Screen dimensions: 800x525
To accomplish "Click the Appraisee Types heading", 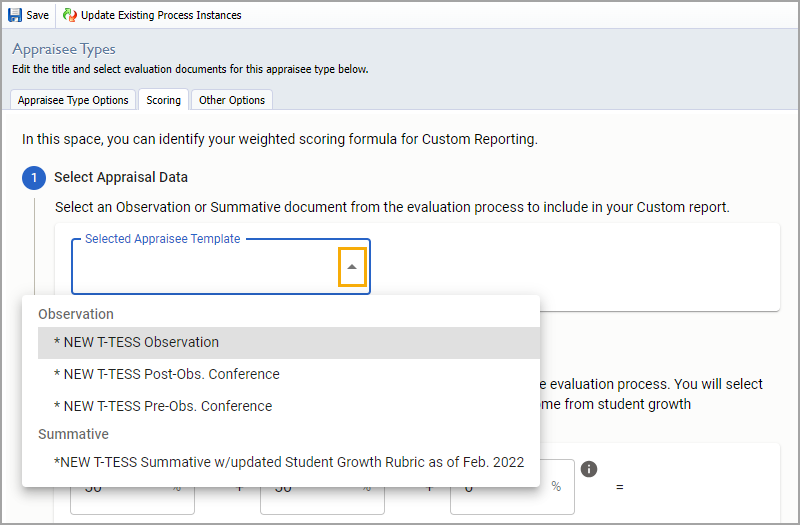I will (x=64, y=49).
